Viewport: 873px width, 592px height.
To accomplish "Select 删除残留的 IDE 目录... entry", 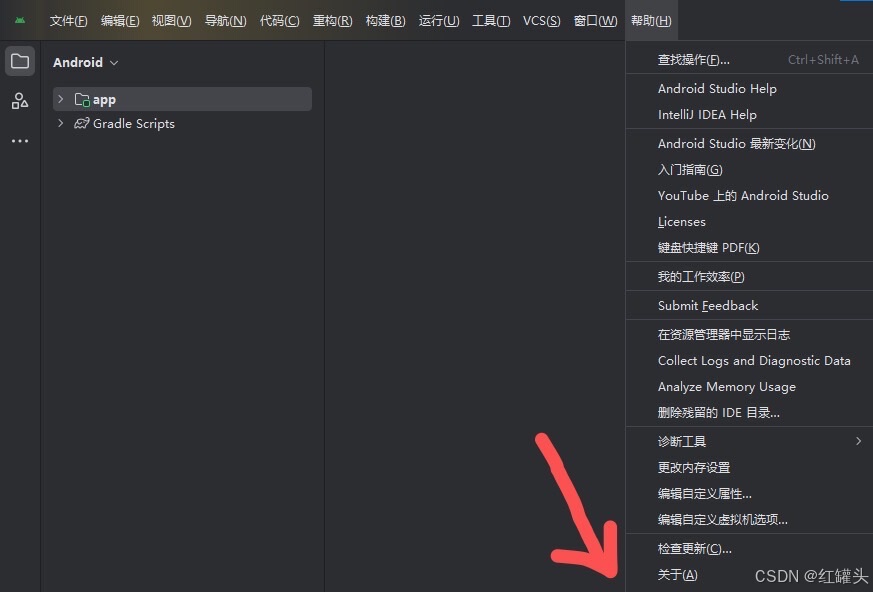I will (749, 413).
